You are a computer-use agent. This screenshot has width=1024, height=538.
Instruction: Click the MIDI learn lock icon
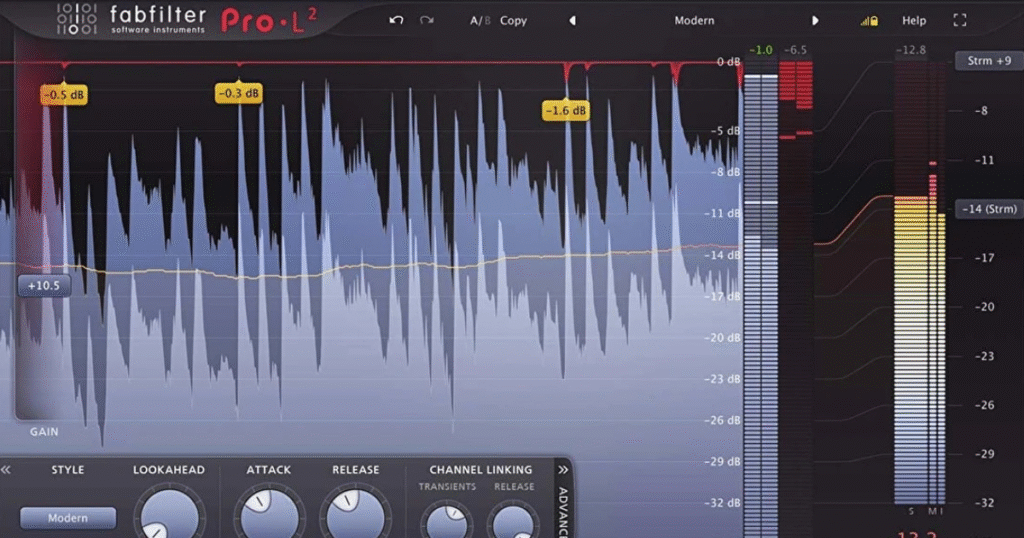pyautogui.click(x=869, y=21)
